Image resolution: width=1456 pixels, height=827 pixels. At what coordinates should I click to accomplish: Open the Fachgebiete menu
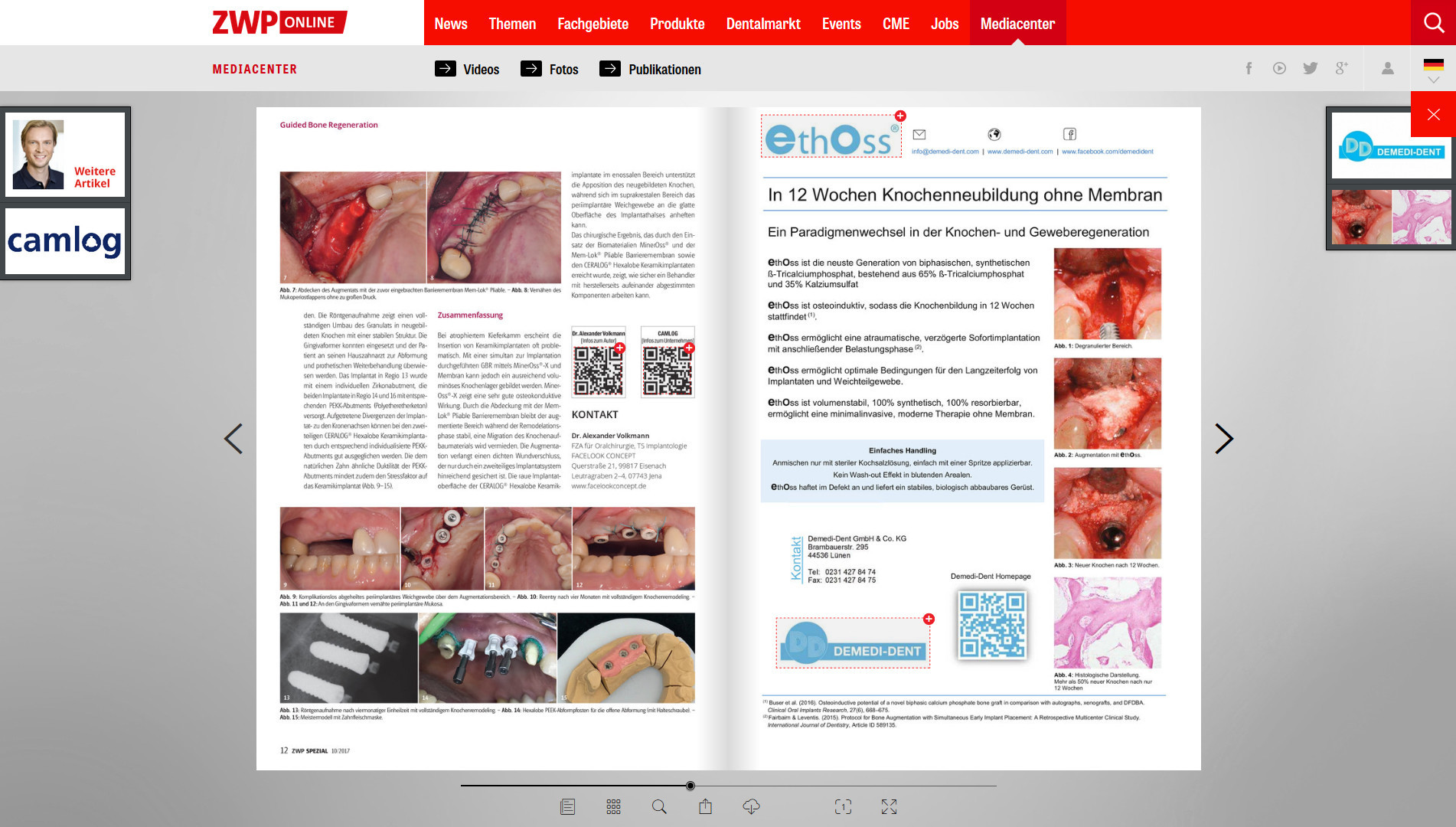(x=593, y=24)
